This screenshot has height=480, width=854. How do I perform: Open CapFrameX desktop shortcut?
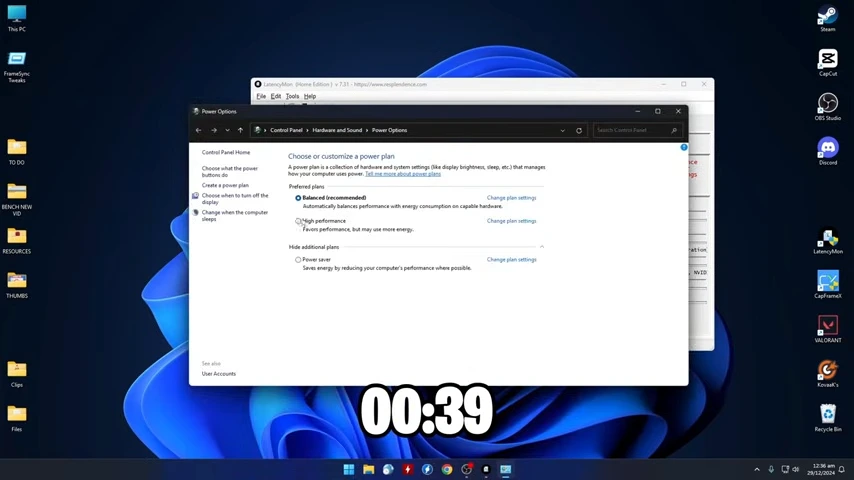point(827,285)
